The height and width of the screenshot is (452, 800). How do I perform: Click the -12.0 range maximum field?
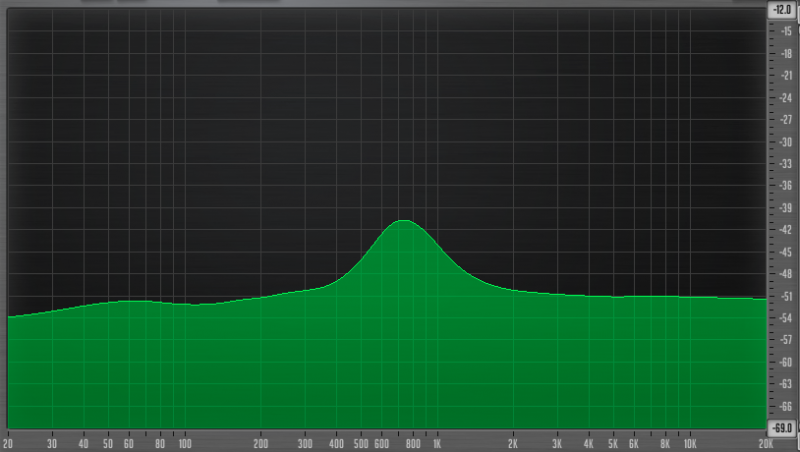(x=782, y=9)
